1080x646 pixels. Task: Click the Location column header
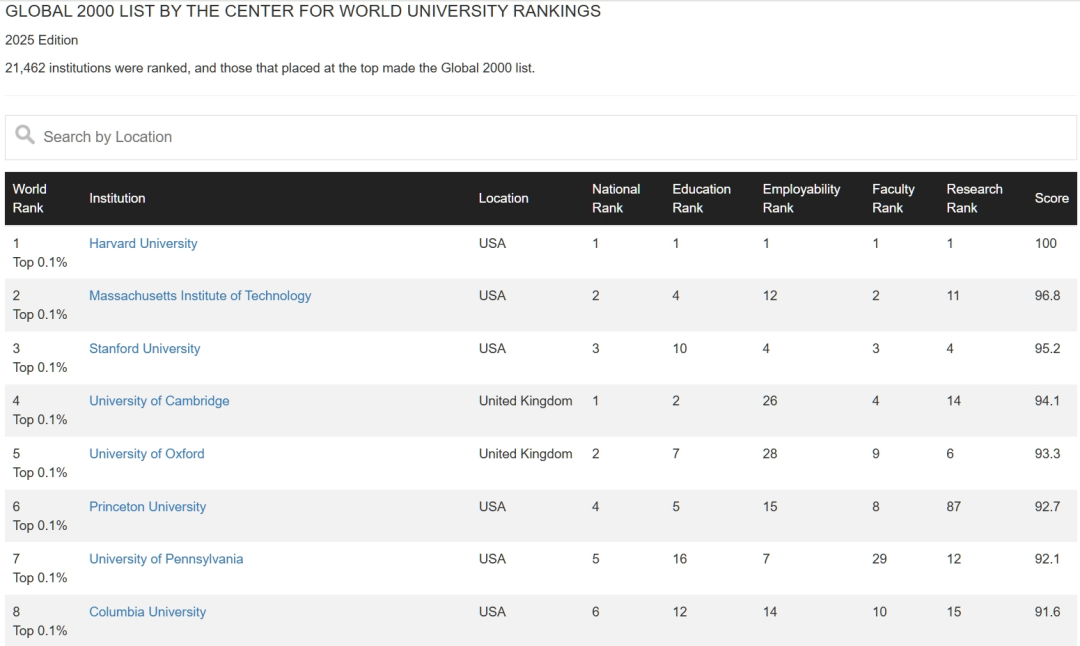[503, 198]
